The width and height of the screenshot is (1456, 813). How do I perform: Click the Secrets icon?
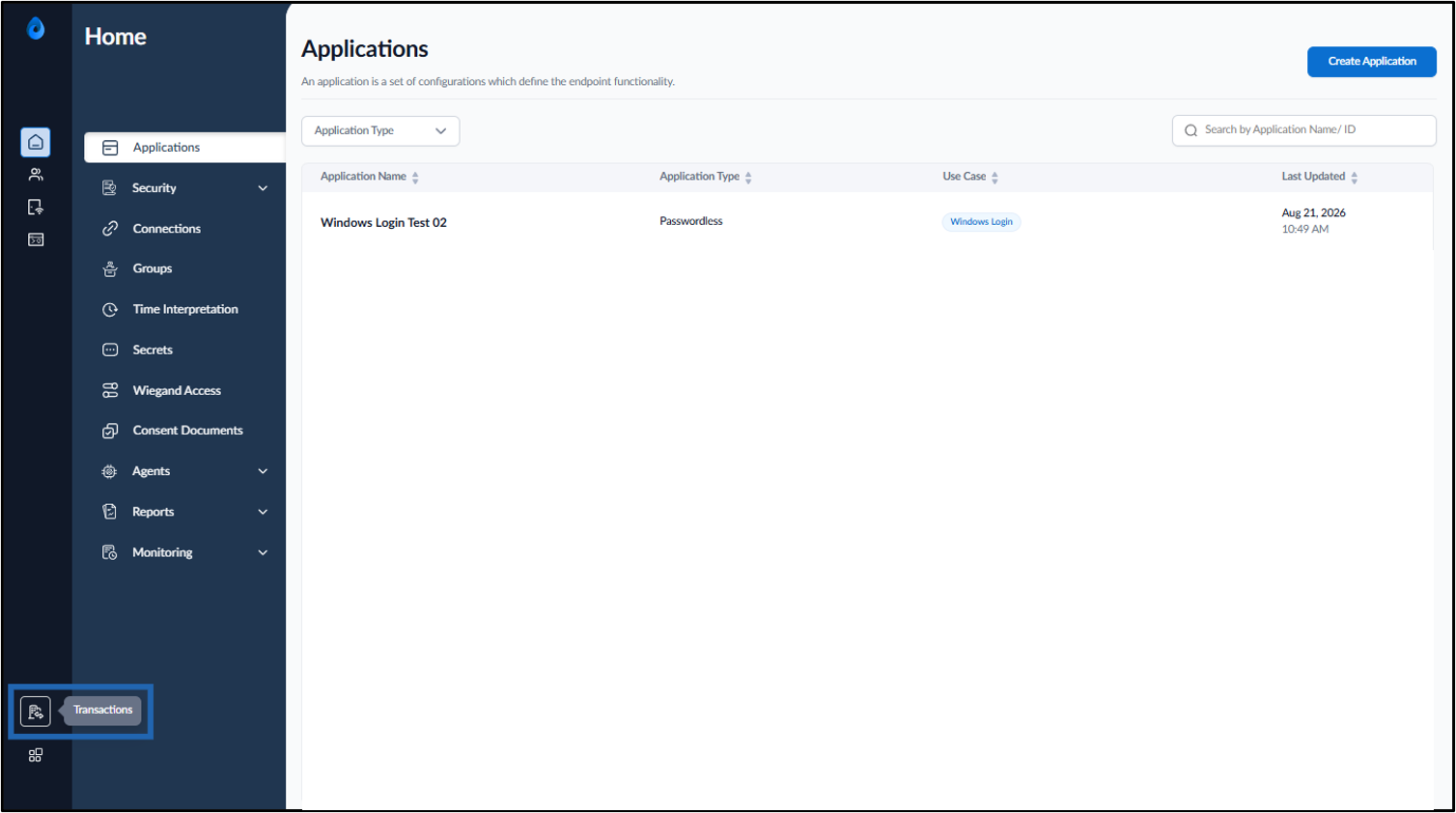pyautogui.click(x=110, y=350)
